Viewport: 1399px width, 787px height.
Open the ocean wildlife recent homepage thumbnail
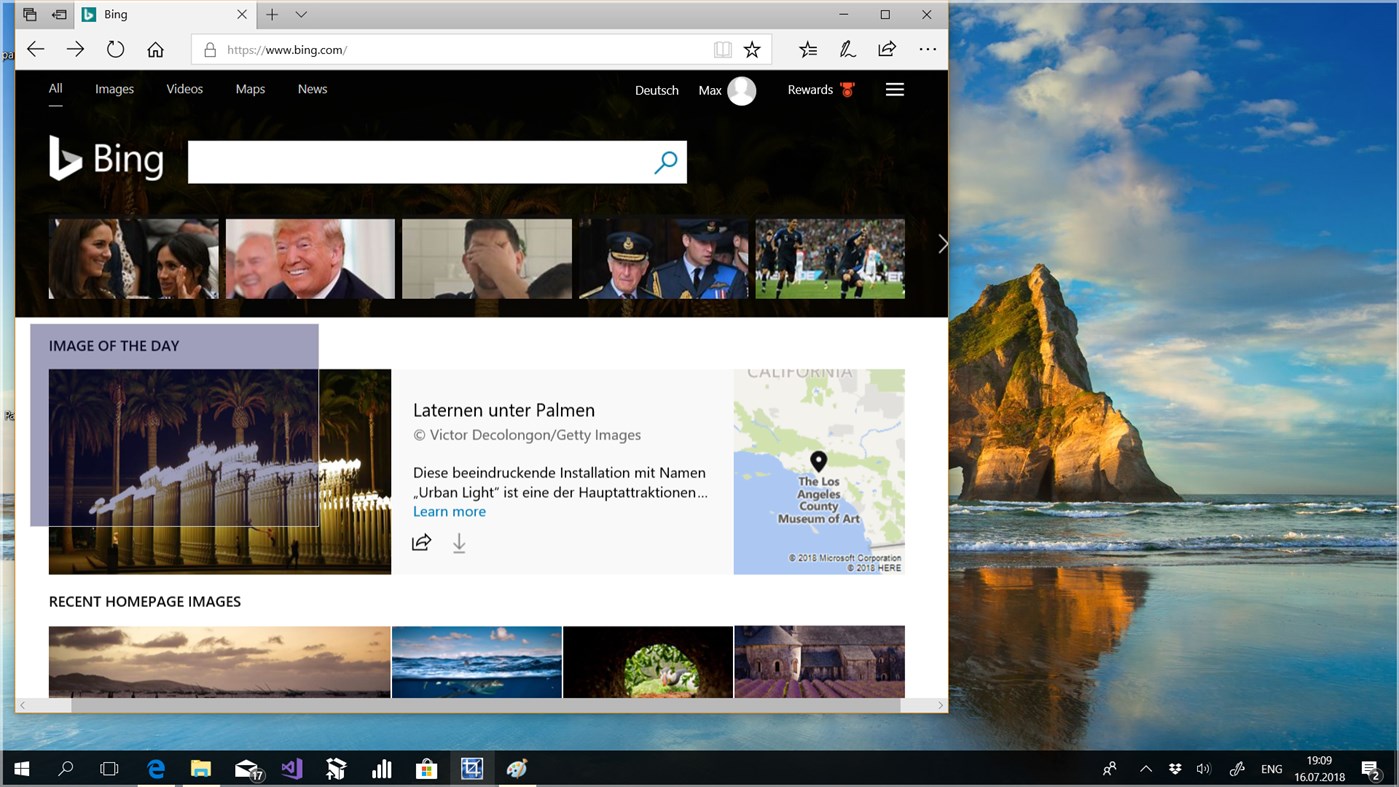click(x=476, y=662)
